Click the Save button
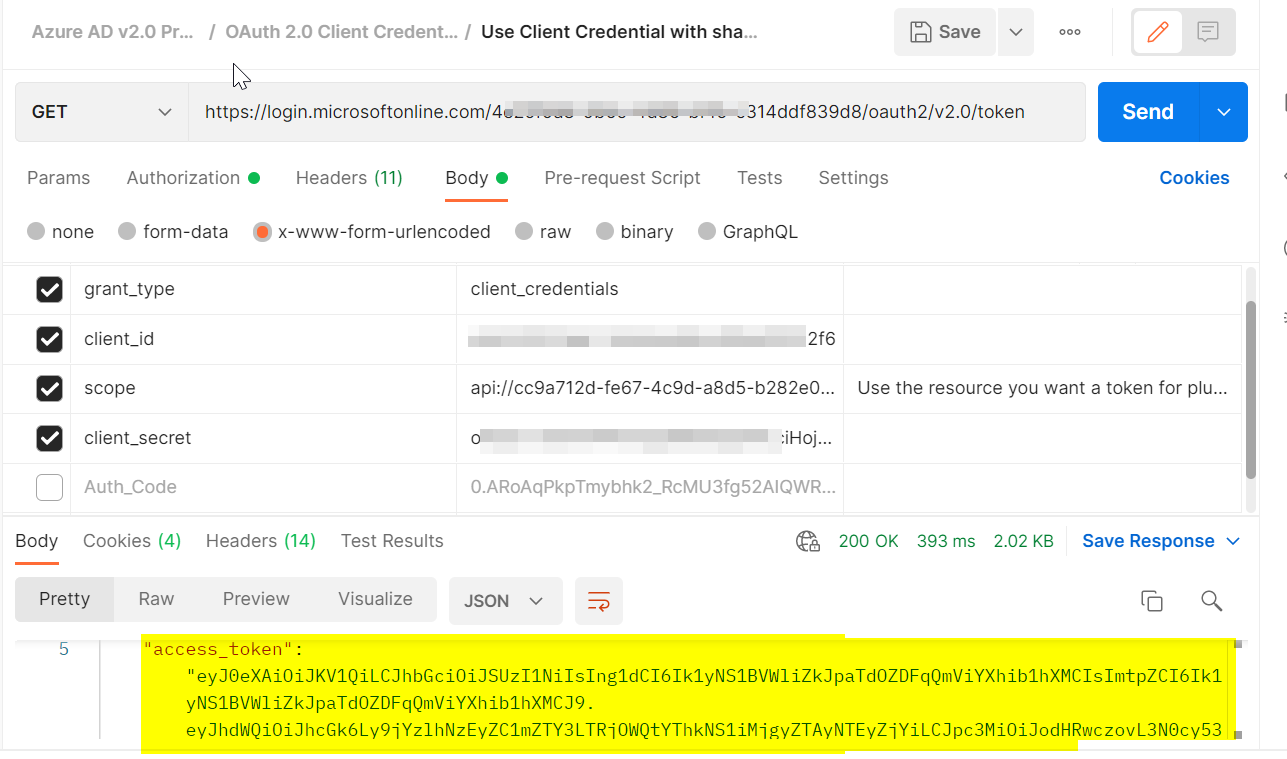This screenshot has height=759, width=1287. tap(945, 32)
